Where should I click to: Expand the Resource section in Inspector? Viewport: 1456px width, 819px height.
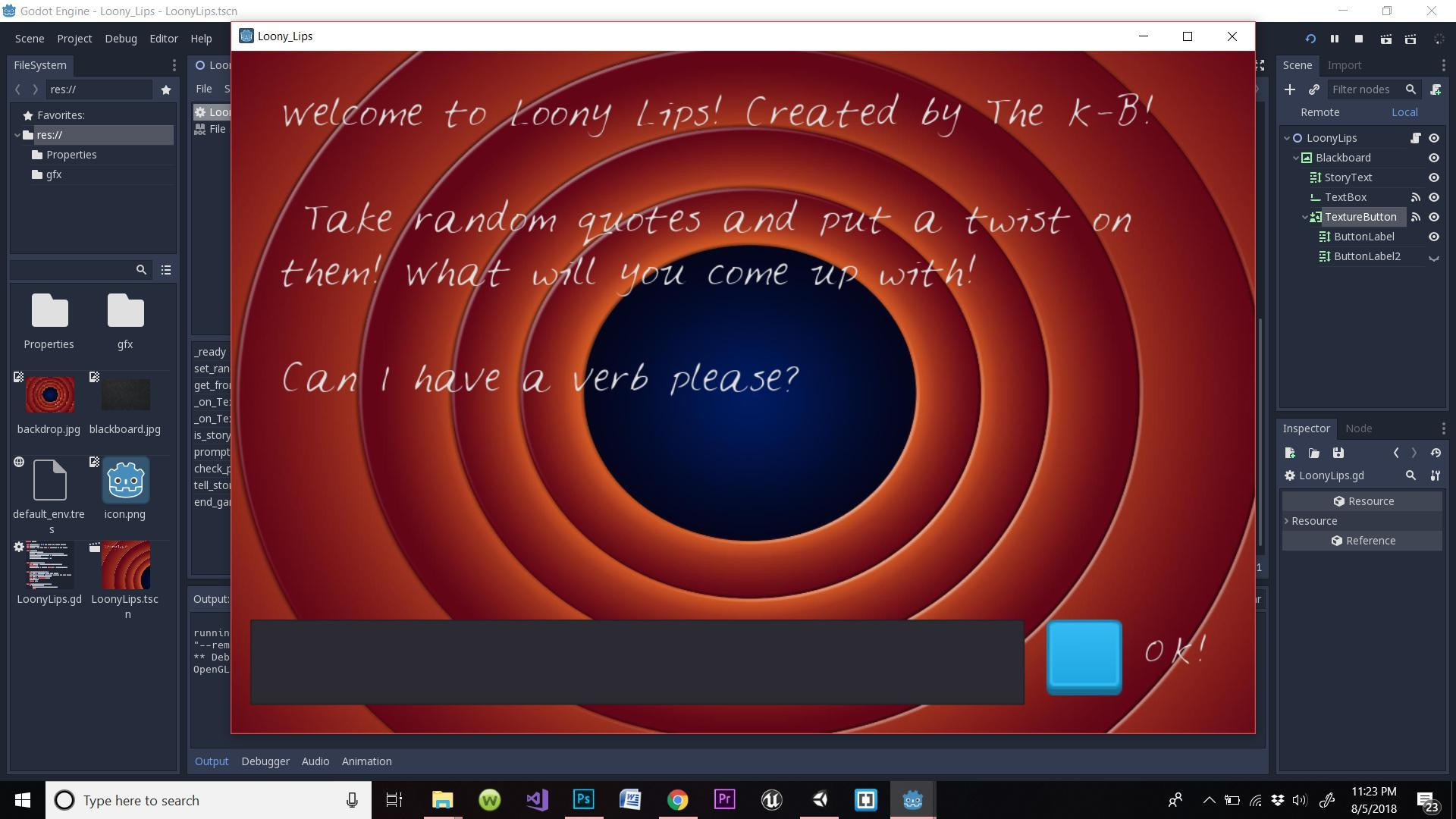click(1287, 521)
